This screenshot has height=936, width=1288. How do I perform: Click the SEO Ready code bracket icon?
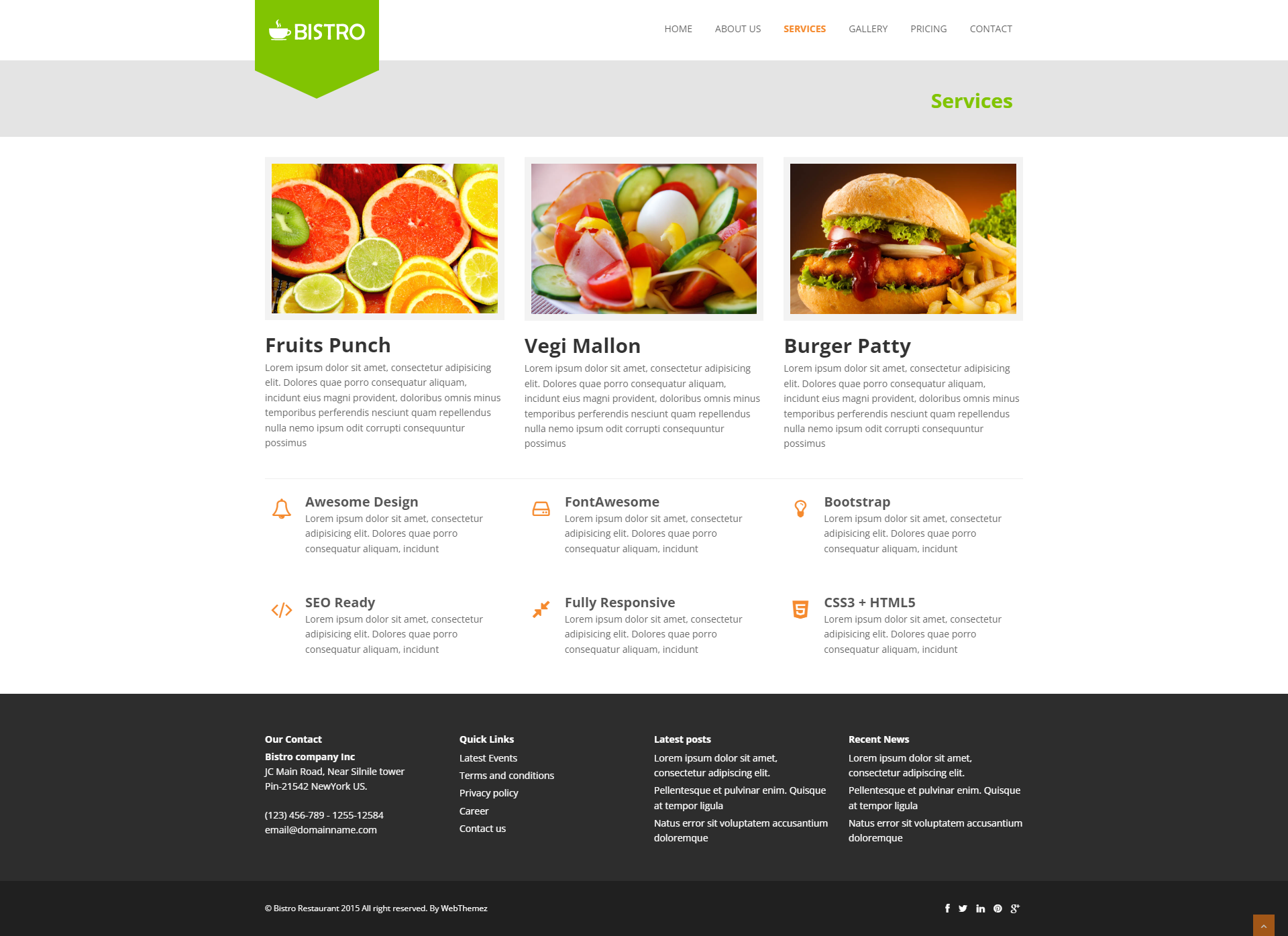[281, 608]
